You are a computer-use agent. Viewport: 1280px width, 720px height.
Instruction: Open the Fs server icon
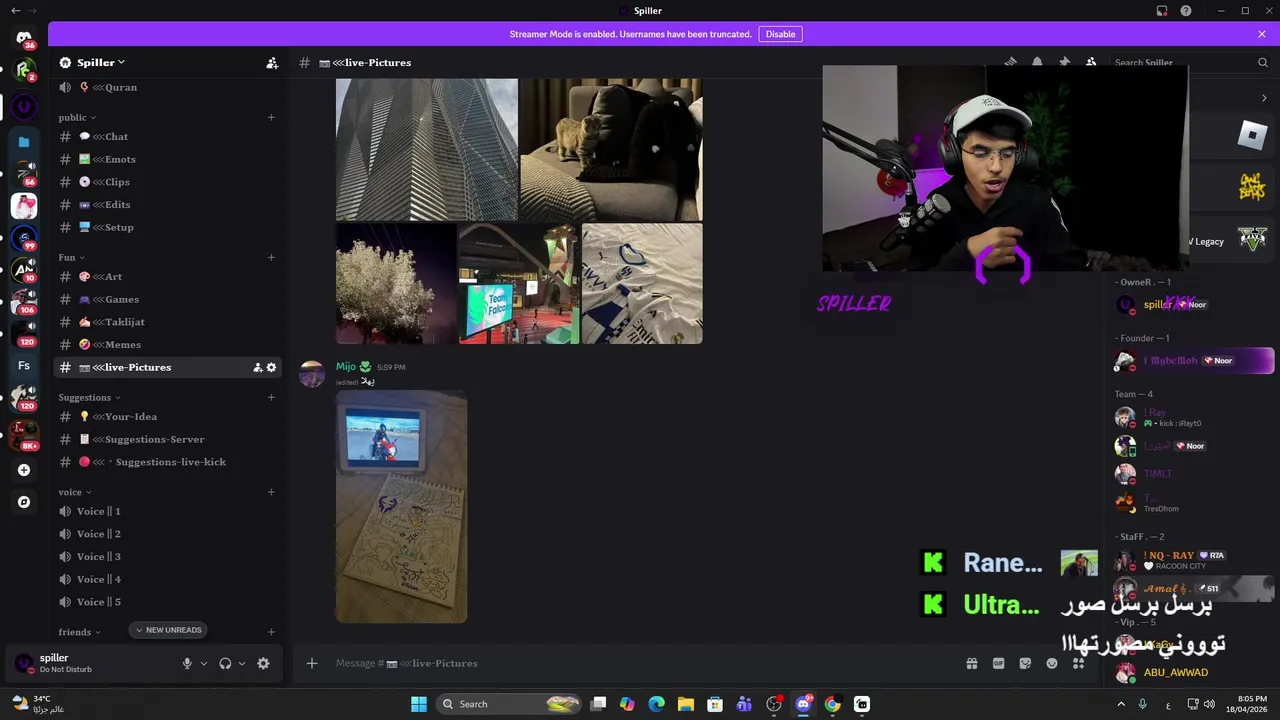pyautogui.click(x=24, y=366)
